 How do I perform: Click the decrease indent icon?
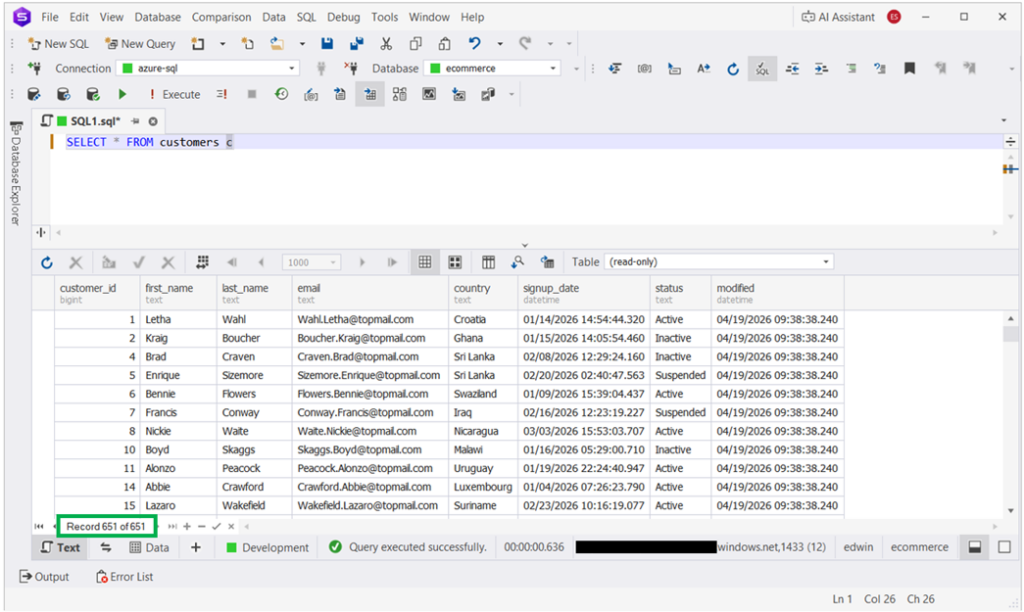click(792, 69)
